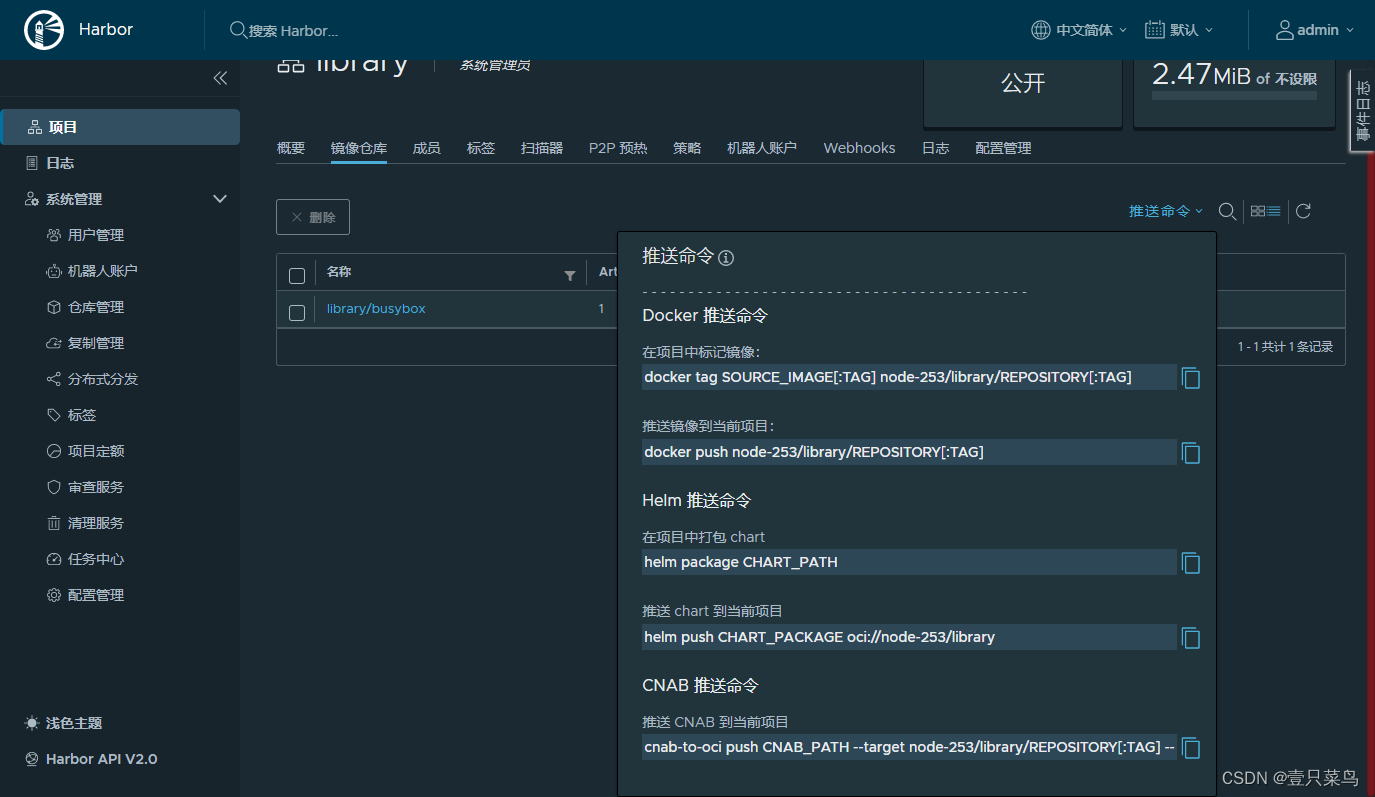Open the 默认 date format dropdown

1191,30
